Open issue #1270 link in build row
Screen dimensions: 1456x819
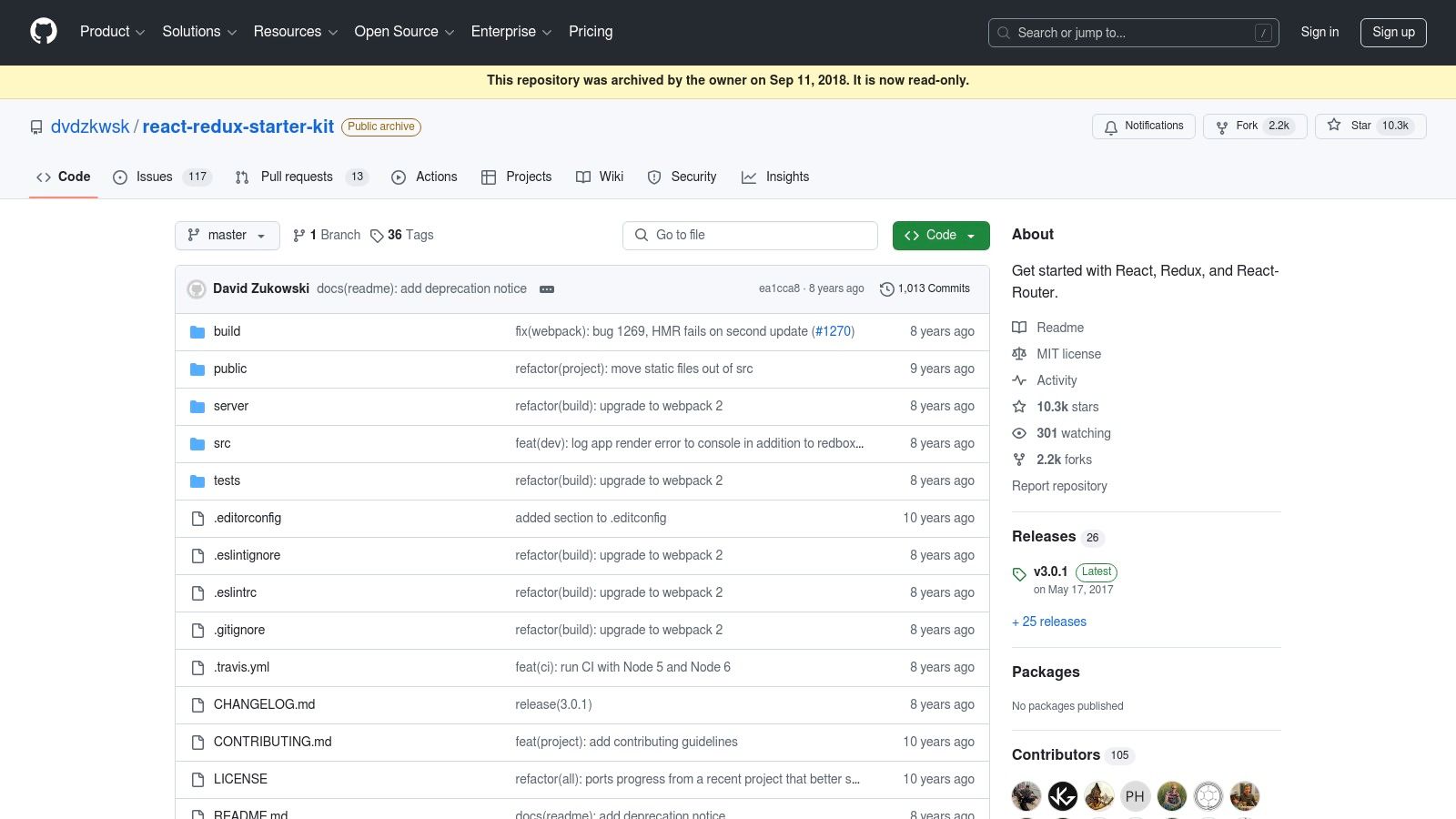pyautogui.click(x=833, y=331)
